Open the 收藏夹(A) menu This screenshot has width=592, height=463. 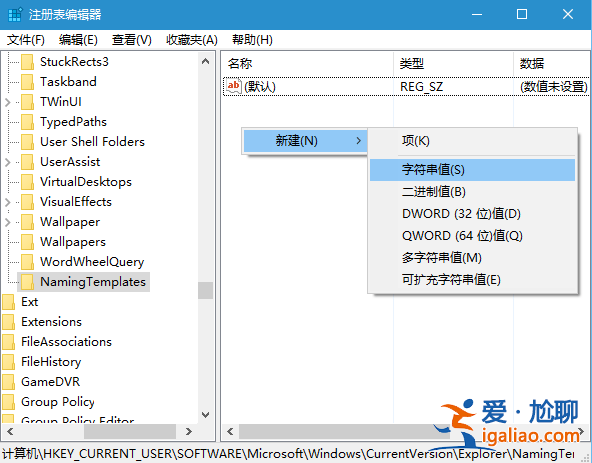click(x=192, y=40)
